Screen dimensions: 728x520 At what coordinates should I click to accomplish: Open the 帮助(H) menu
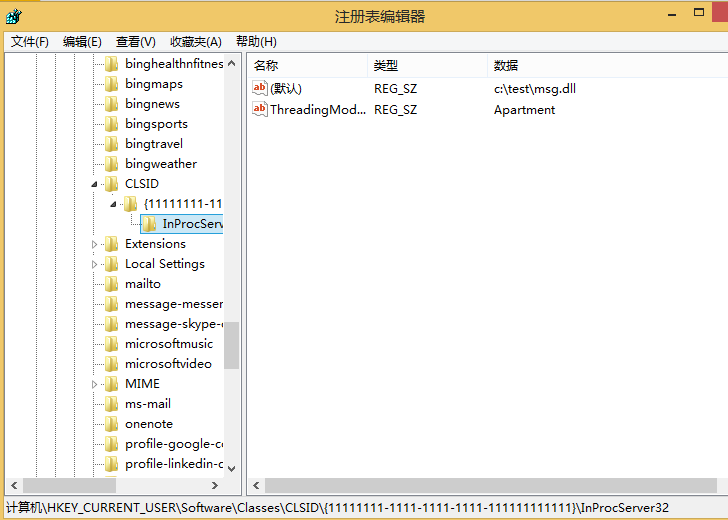(256, 42)
